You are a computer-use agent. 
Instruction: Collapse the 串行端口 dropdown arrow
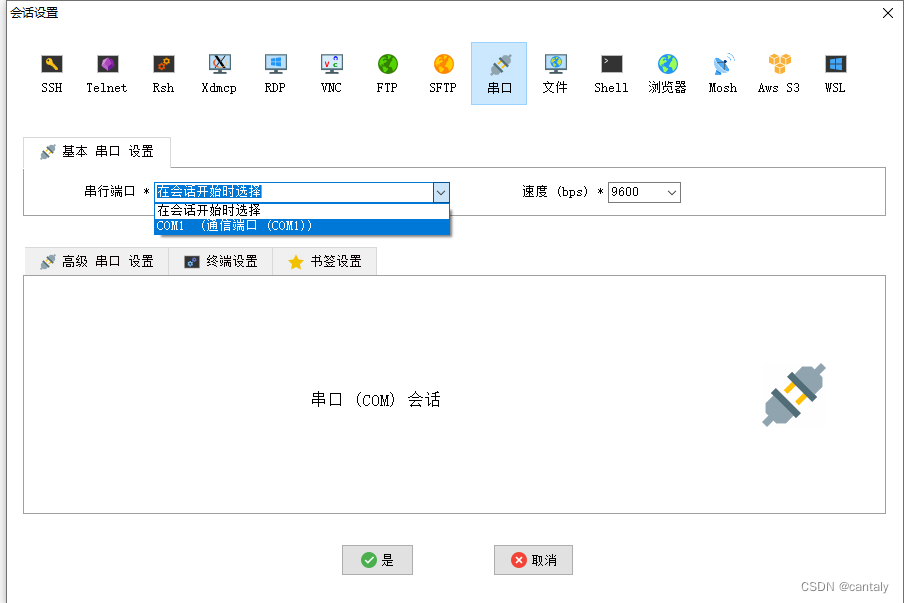pos(440,192)
